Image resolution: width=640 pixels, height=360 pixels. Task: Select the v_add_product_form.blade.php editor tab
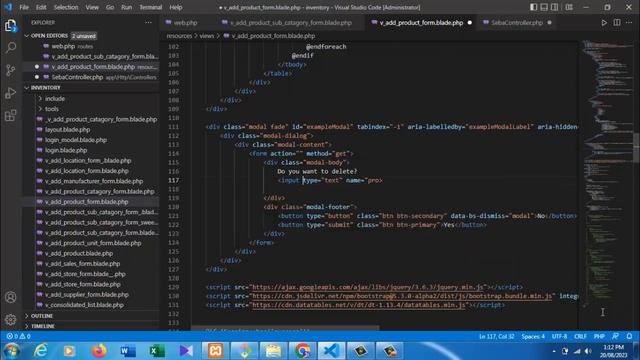coord(421,23)
